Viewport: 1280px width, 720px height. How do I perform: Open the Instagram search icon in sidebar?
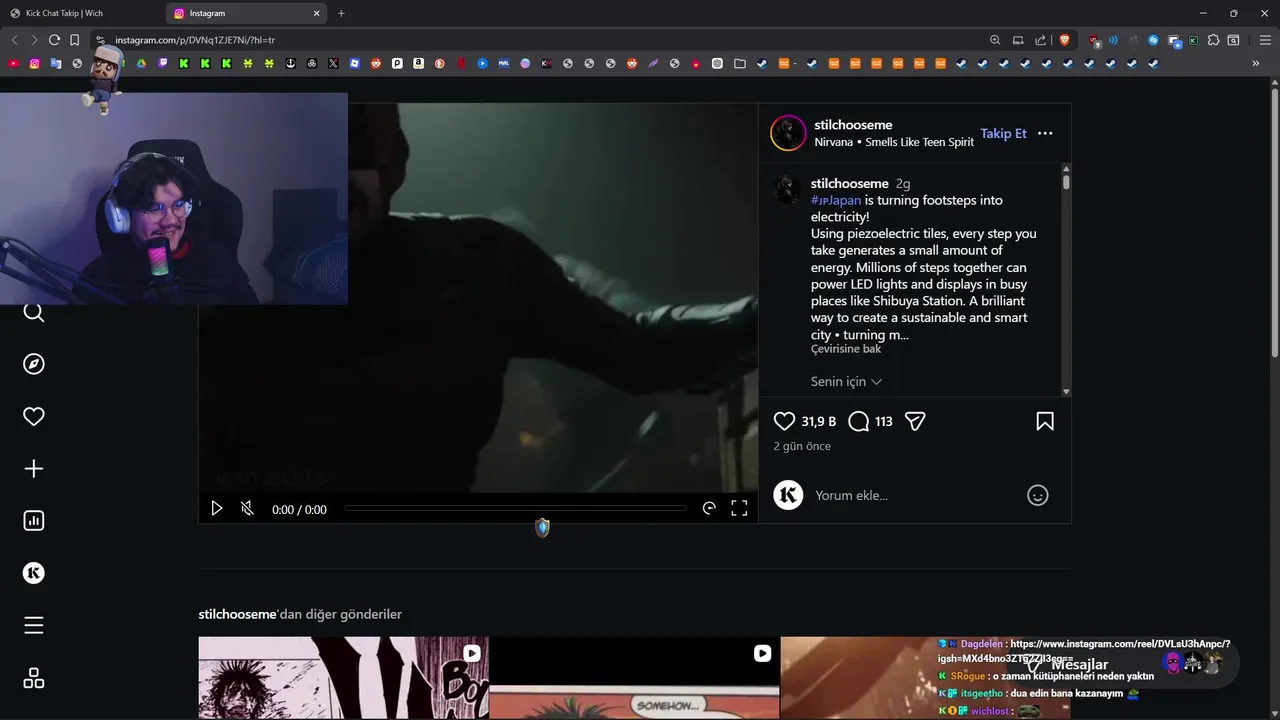[34, 313]
